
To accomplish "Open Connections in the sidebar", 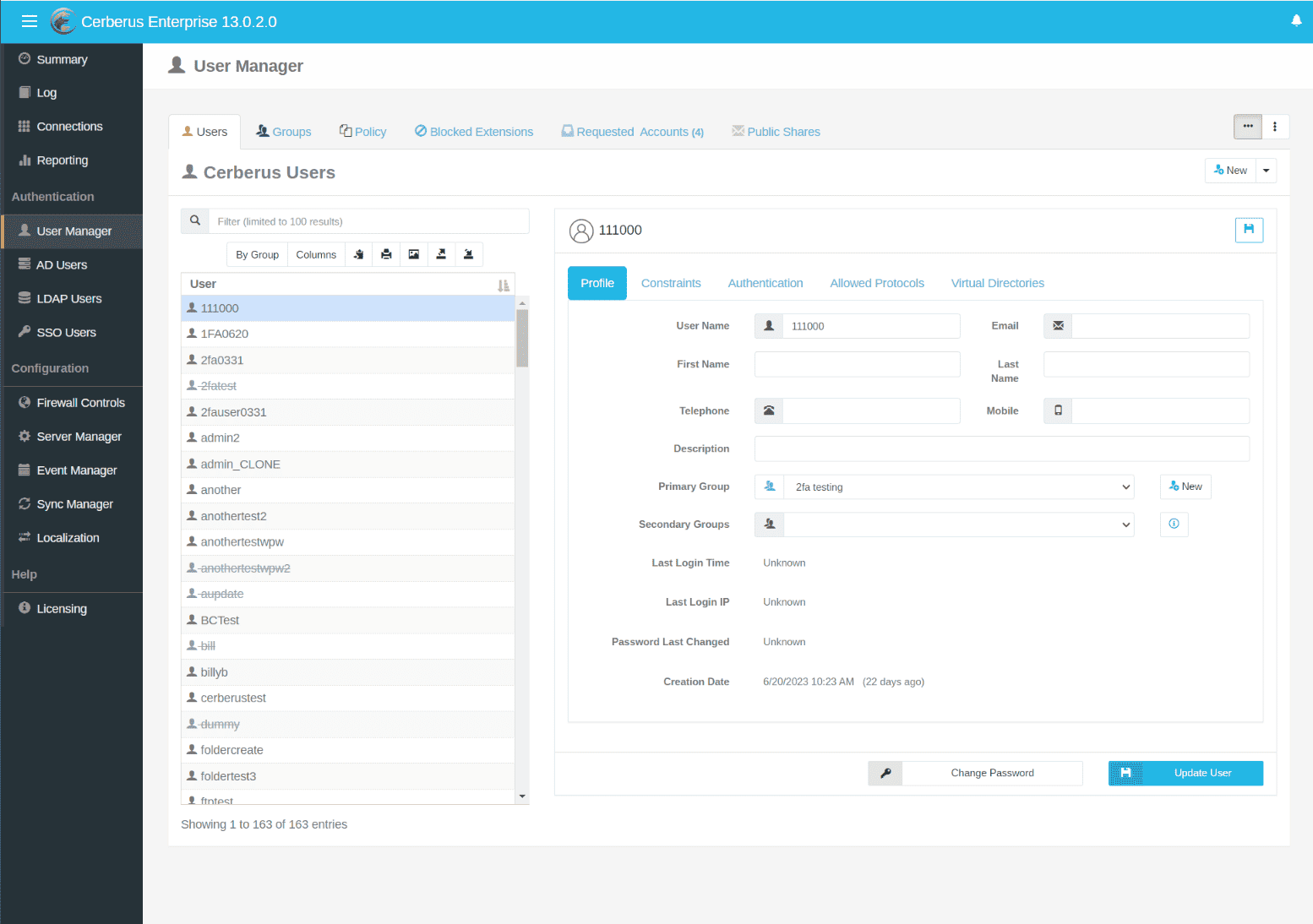I will [x=69, y=127].
